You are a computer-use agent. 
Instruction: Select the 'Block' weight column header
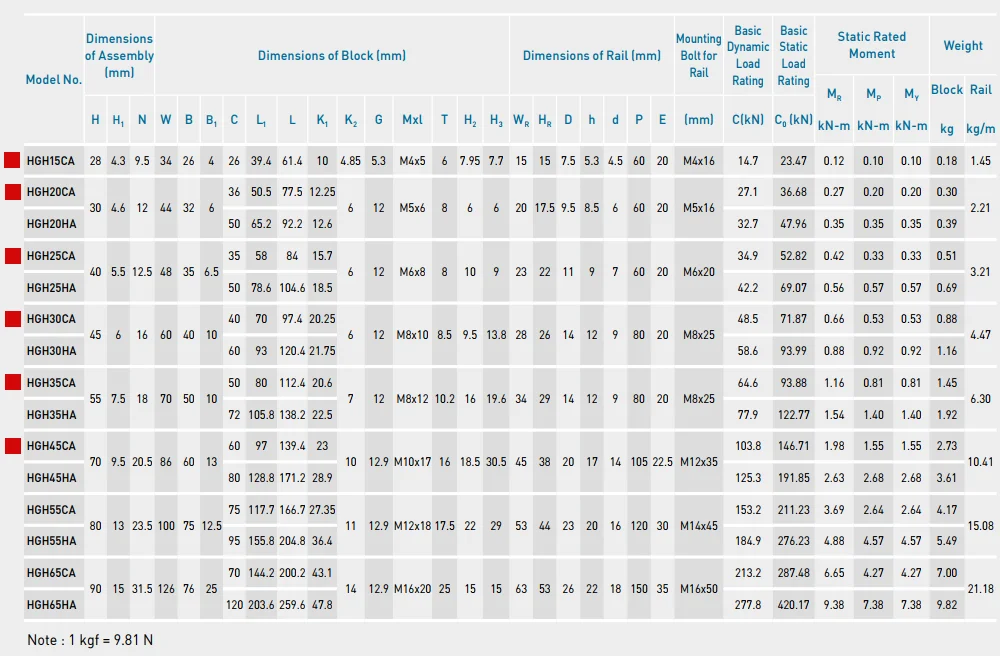946,89
